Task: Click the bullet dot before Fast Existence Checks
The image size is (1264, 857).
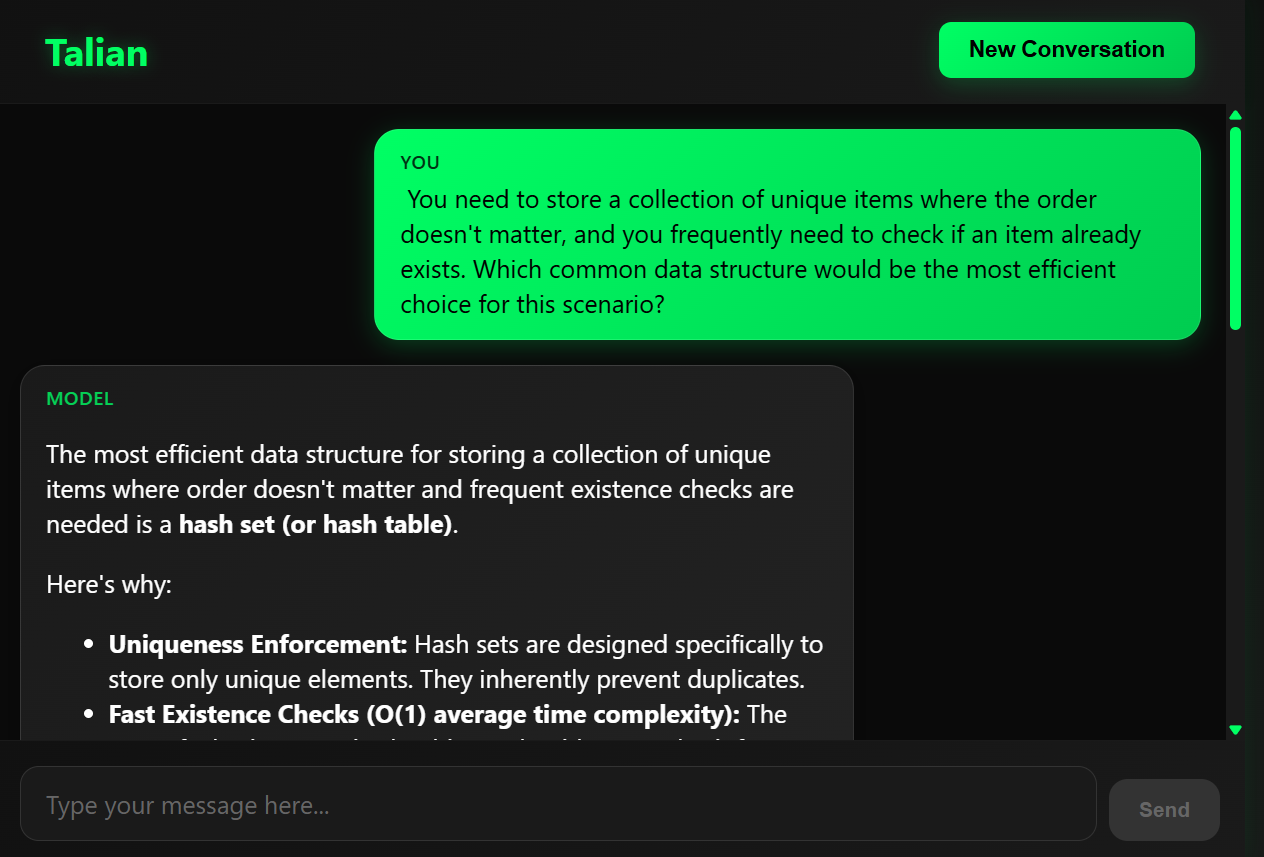Action: click(x=89, y=715)
